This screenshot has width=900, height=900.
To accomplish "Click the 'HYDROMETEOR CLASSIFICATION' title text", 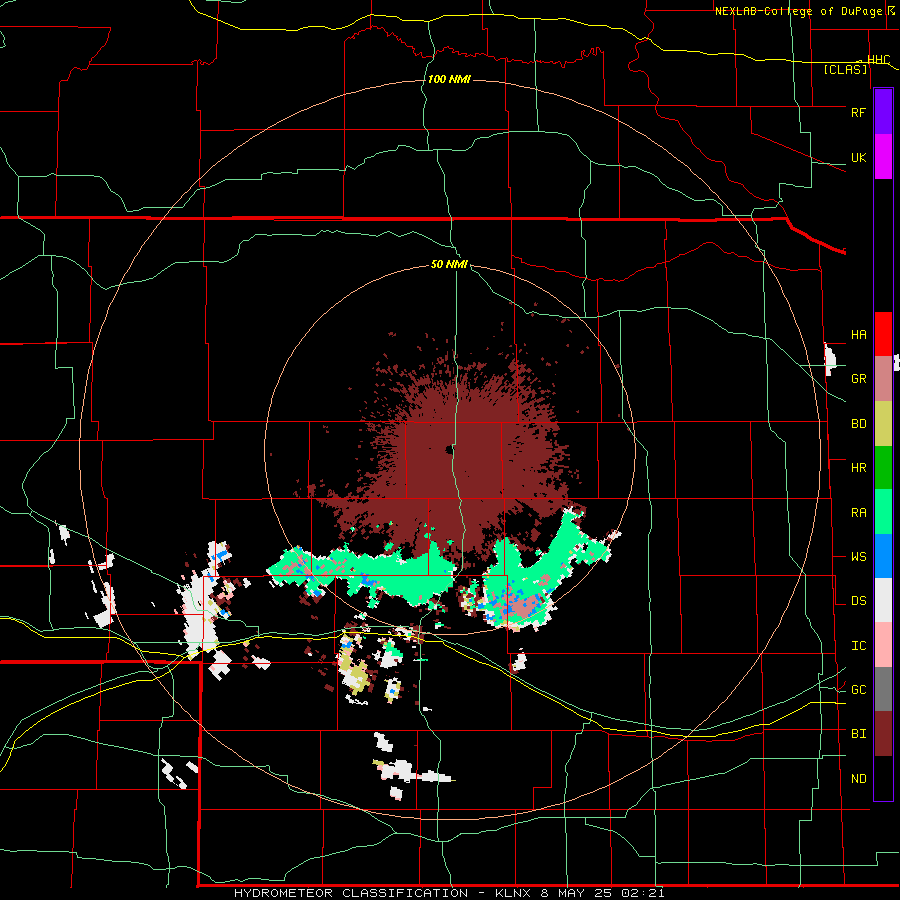I will point(351,893).
